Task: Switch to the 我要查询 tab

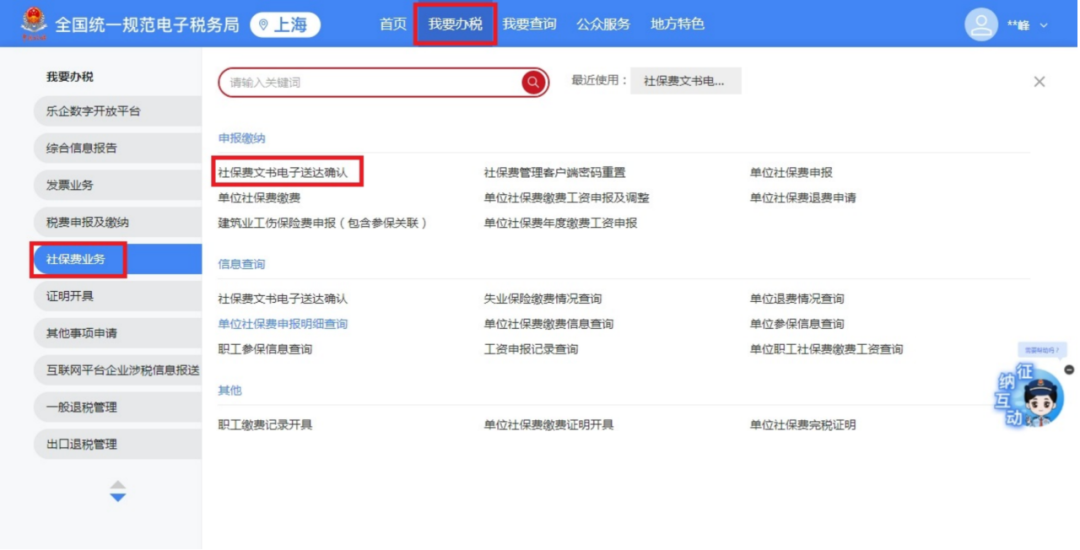Action: (529, 24)
